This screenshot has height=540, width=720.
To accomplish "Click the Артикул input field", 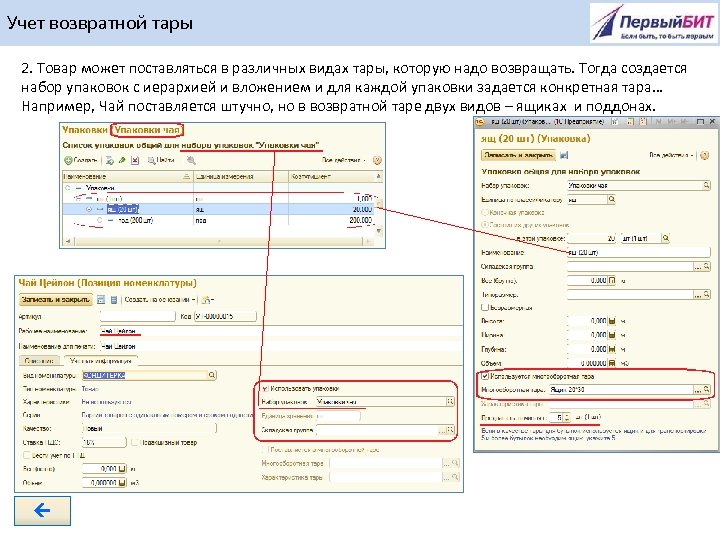I will [x=137, y=316].
